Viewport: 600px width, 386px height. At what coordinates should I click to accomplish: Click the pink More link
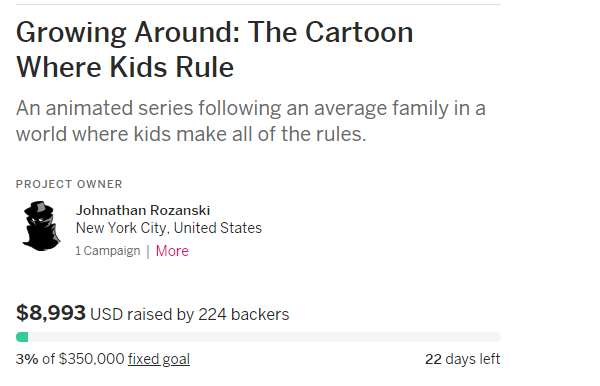click(x=172, y=251)
